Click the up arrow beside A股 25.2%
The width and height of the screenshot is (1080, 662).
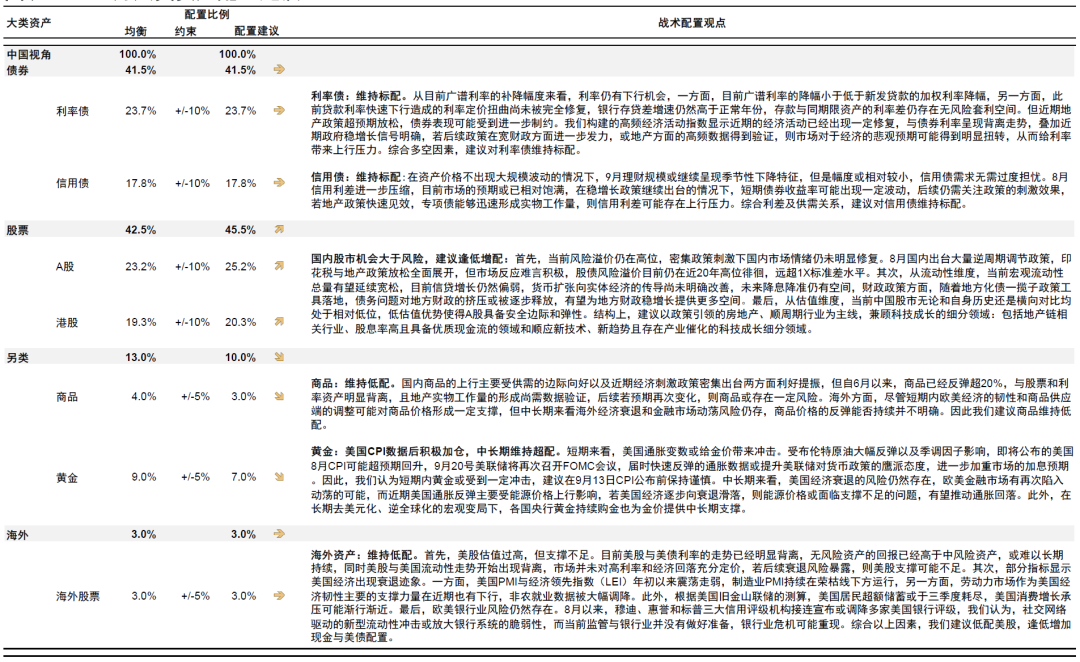point(279,267)
